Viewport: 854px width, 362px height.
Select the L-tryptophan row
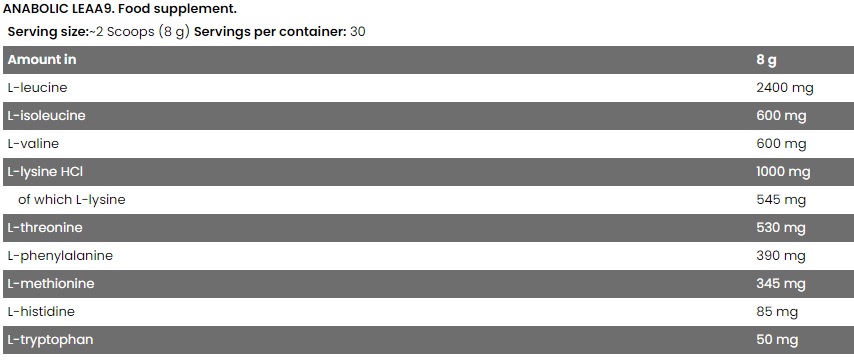click(x=427, y=340)
